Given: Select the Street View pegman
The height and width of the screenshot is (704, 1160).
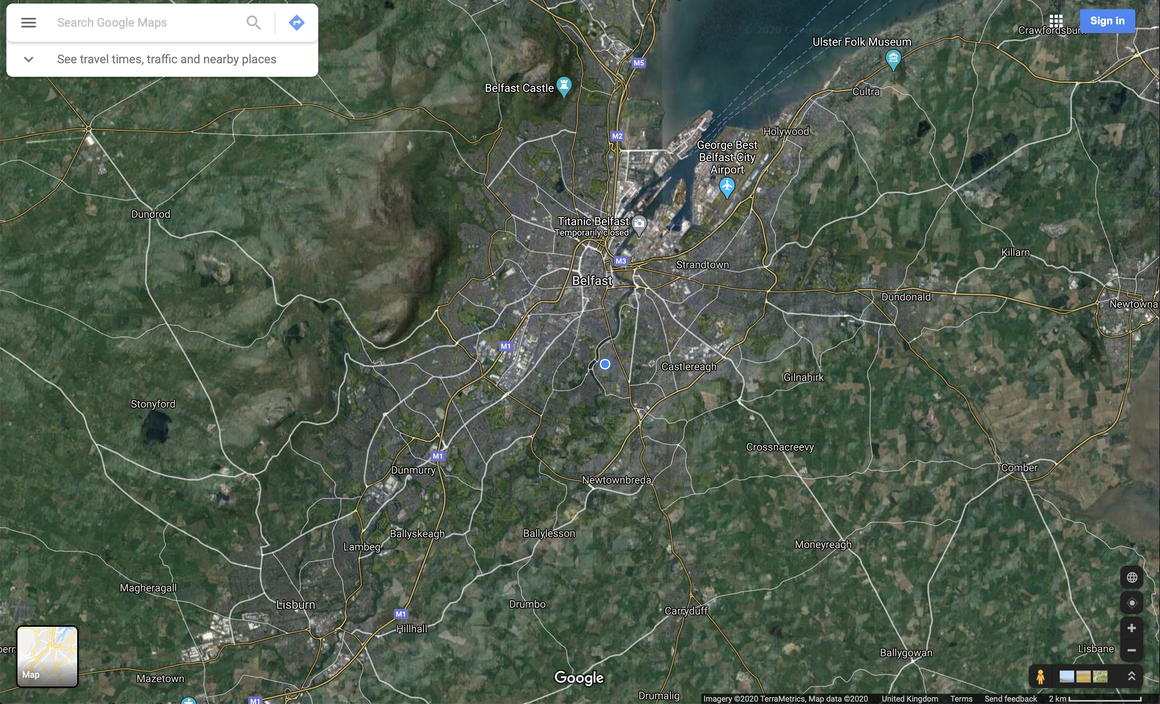Looking at the screenshot, I should point(1040,677).
